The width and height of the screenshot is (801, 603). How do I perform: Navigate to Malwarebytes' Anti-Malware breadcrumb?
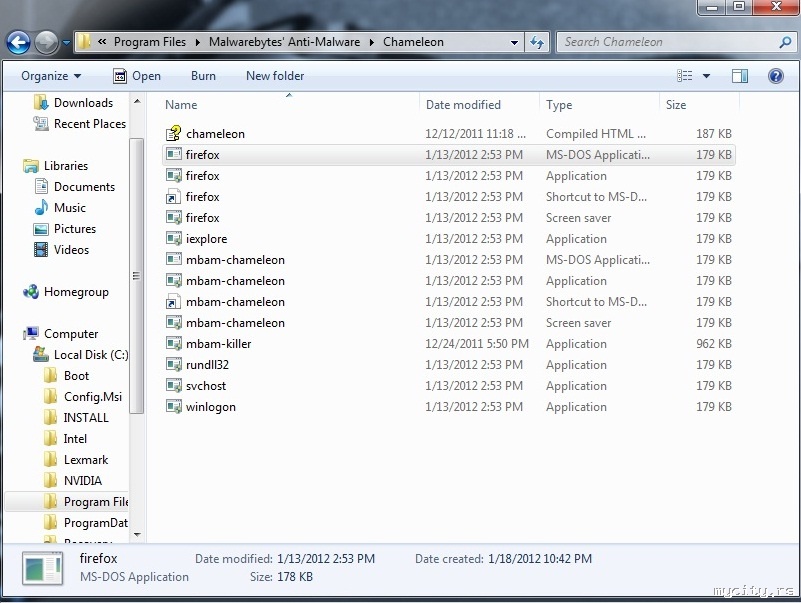pyautogui.click(x=284, y=42)
